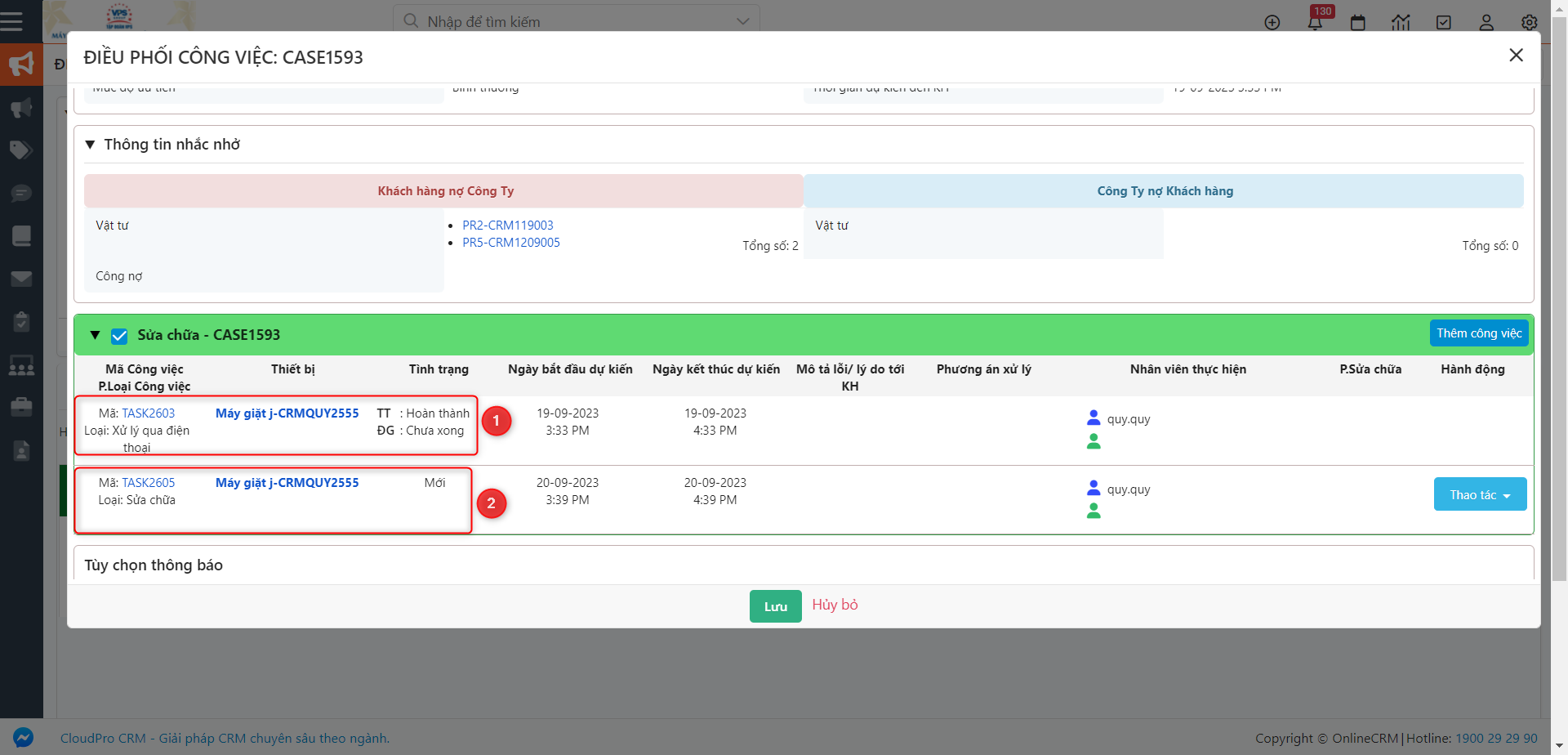The height and width of the screenshot is (755, 1568).
Task: Click the Tổng số: 2 text
Action: (x=770, y=246)
